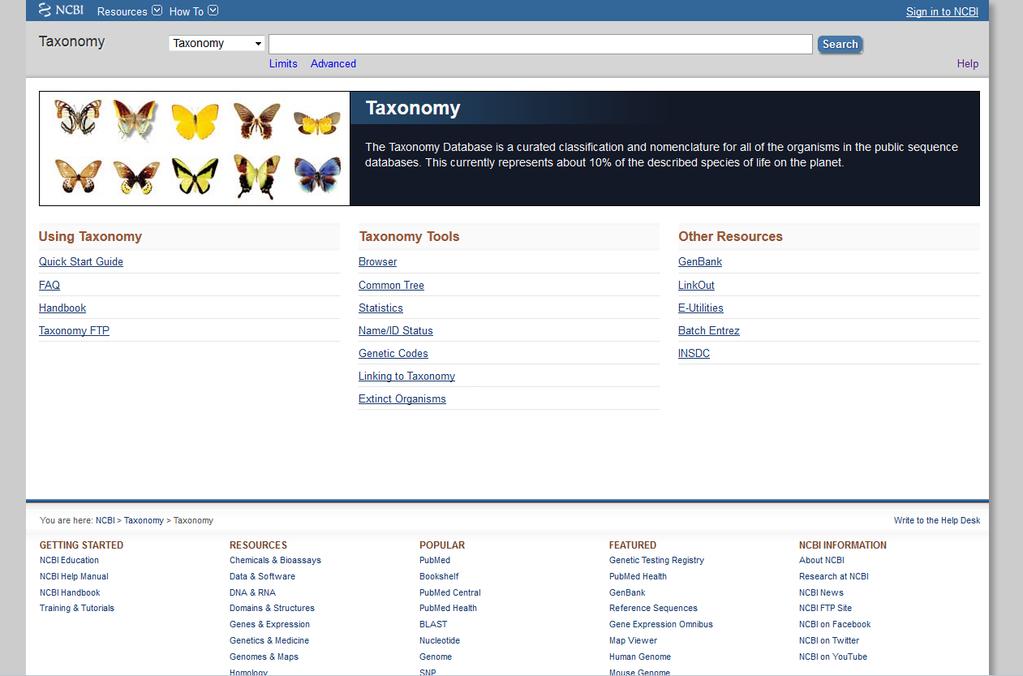This screenshot has height=676, width=1023.
Task: Open Genomes & Maps link
Action: [264, 657]
